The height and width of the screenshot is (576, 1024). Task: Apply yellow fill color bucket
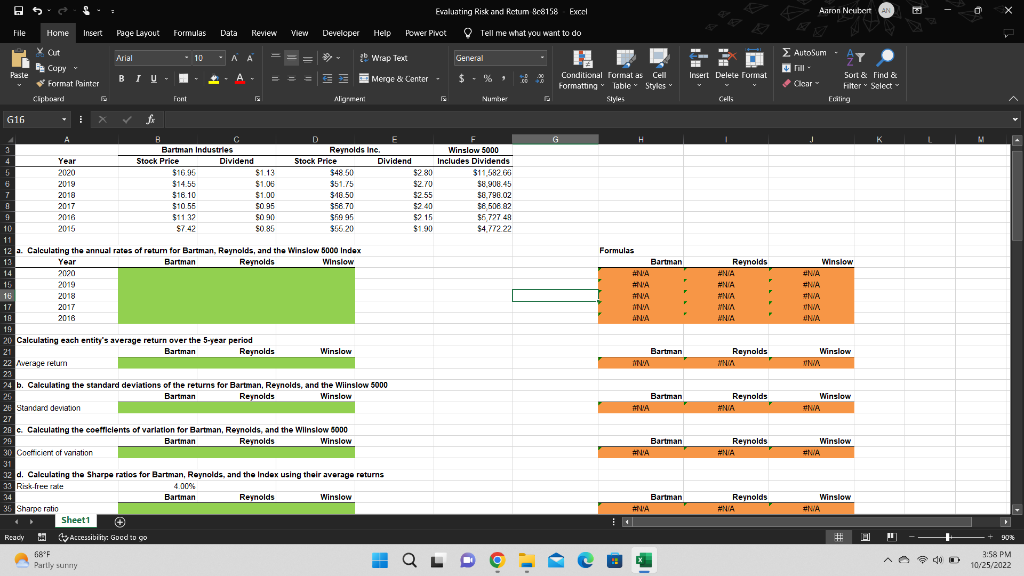pos(214,78)
